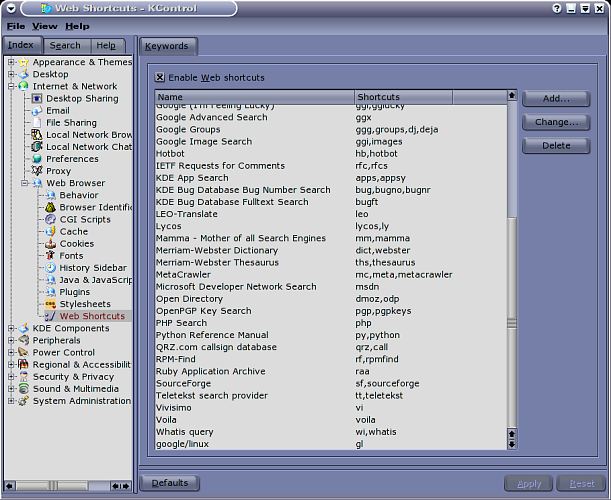611x500 pixels.
Task: Expand KDE Components tree node
Action: pyautogui.click(x=11, y=328)
